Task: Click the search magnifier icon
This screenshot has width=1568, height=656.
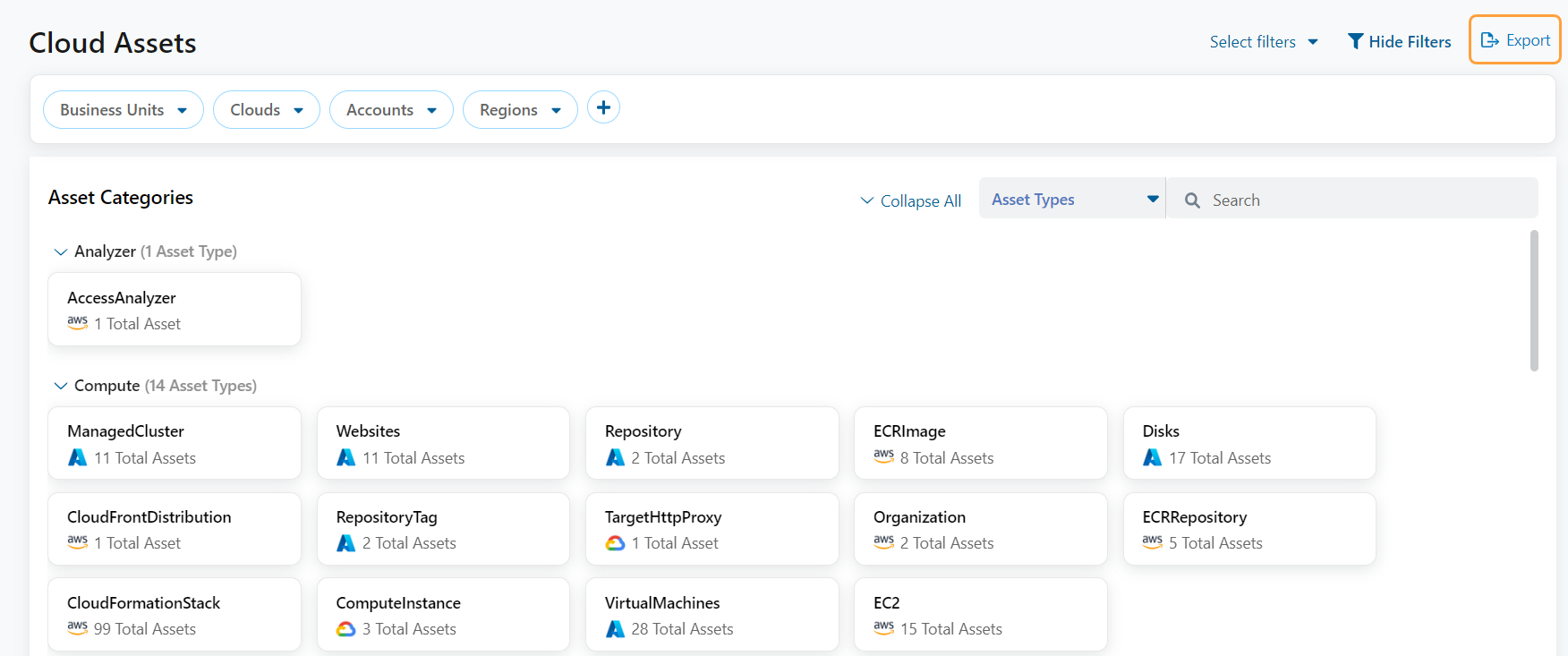Action: point(1192,200)
